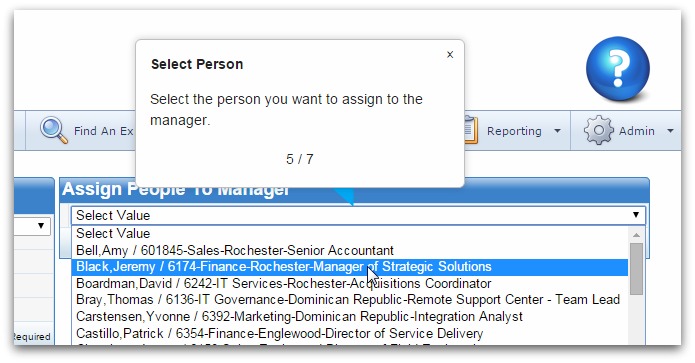695x363 pixels.
Task: Click the scrollbar up arrow in list
Action: pos(636,235)
